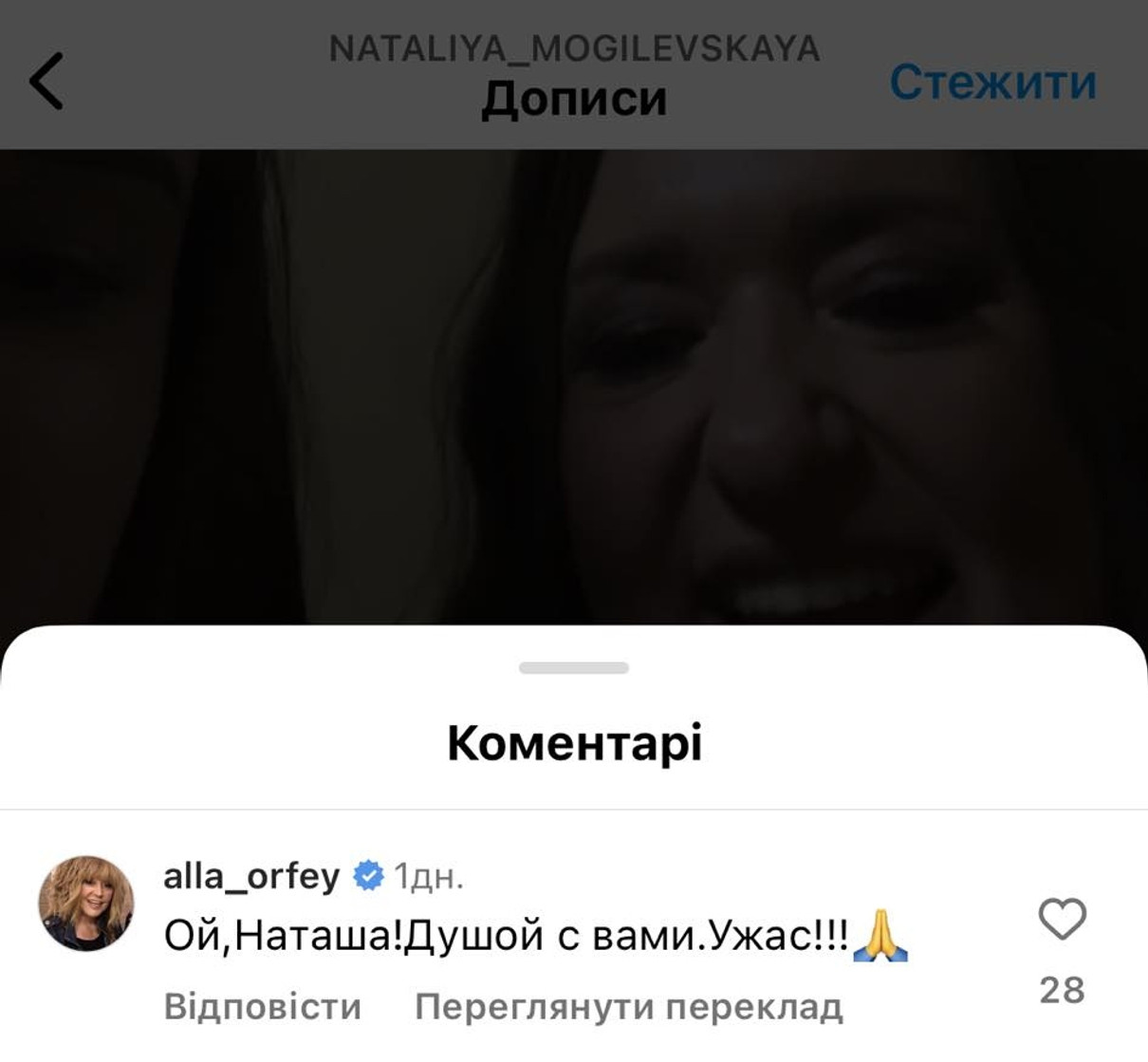Tap the Коментарі heading

pos(574,743)
